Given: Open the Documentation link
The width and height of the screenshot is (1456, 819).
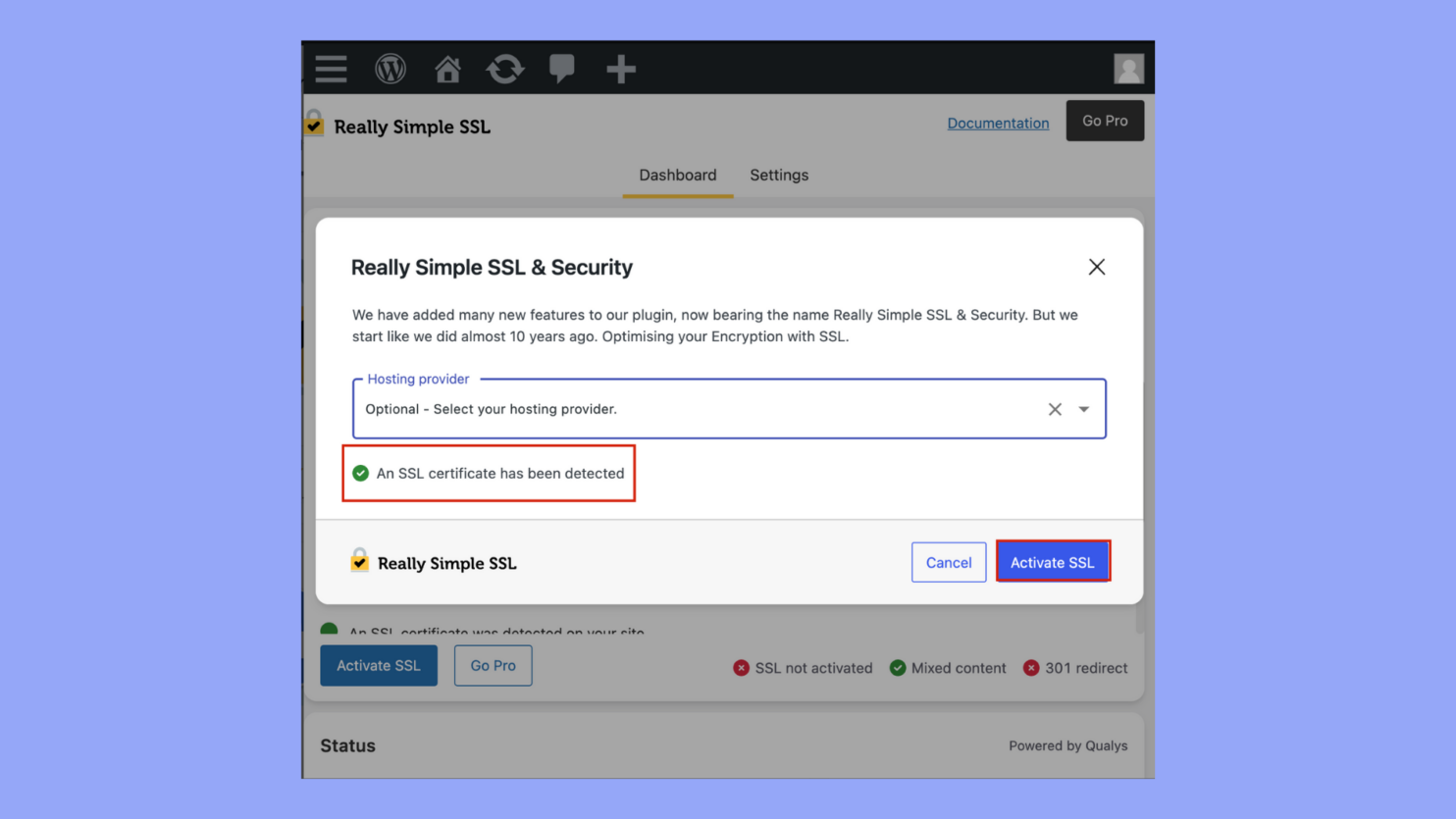Looking at the screenshot, I should pyautogui.click(x=998, y=123).
